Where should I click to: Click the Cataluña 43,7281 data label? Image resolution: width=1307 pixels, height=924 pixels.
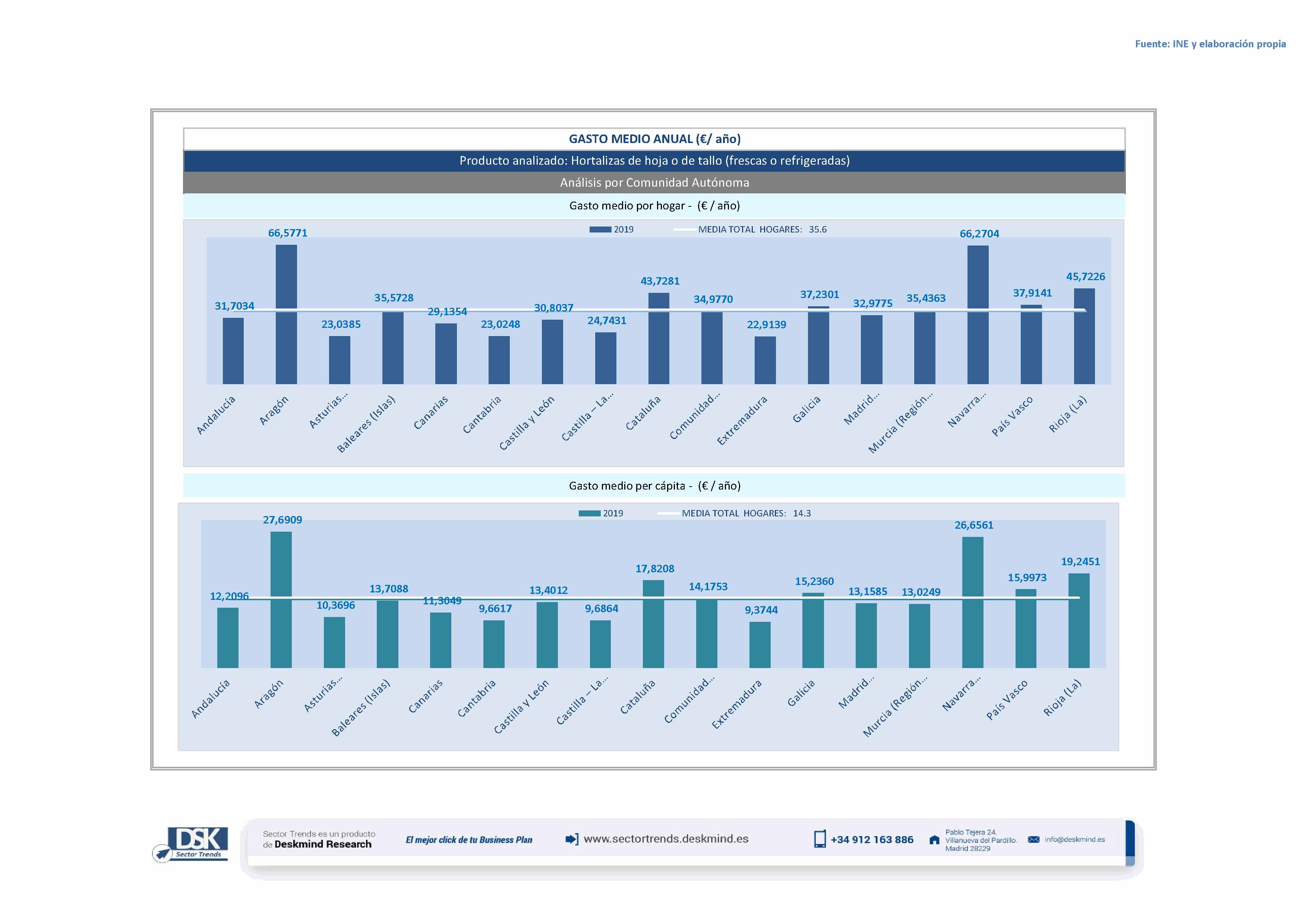[x=660, y=281]
